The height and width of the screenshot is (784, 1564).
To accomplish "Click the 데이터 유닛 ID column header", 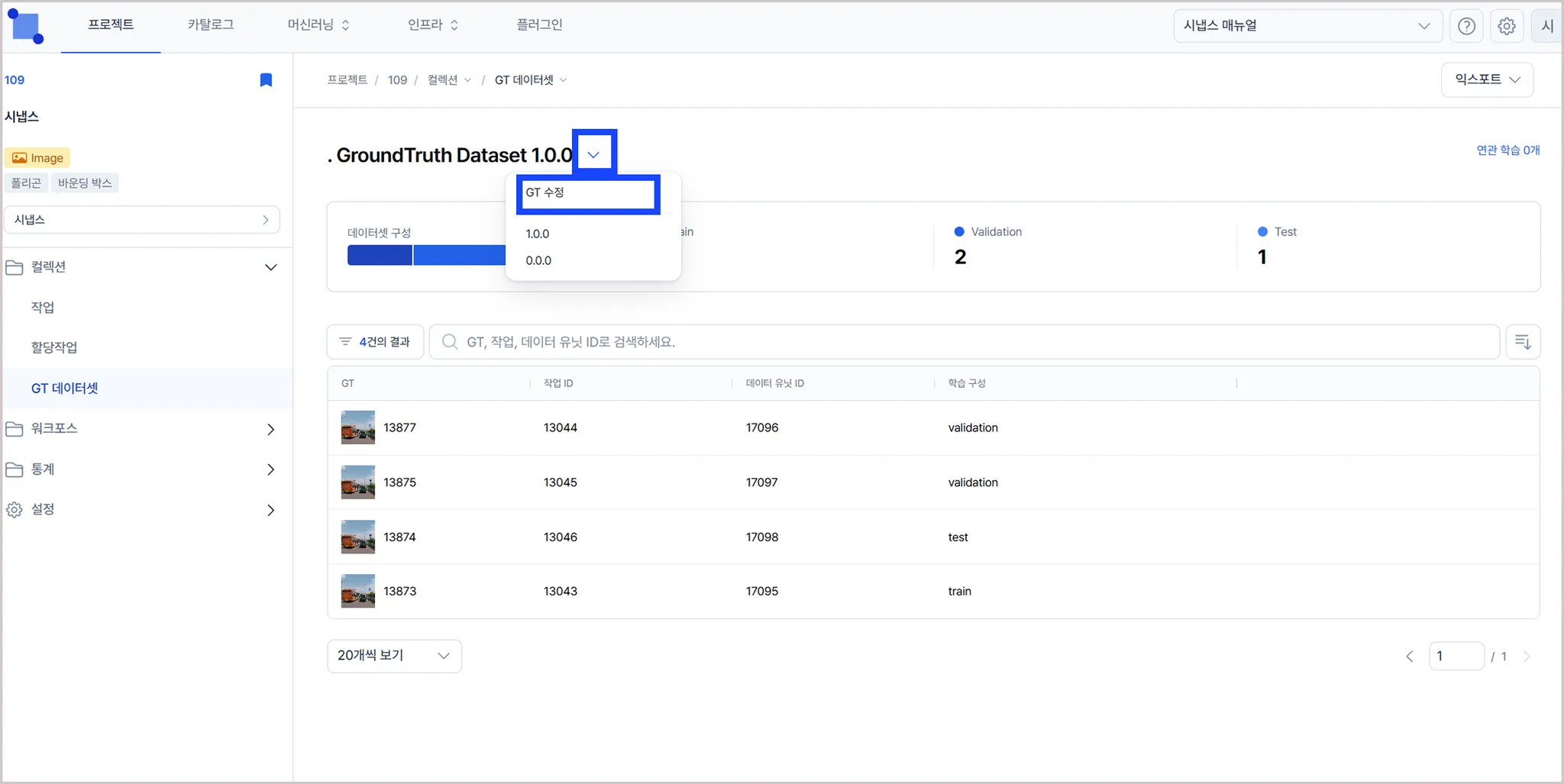I will [775, 383].
